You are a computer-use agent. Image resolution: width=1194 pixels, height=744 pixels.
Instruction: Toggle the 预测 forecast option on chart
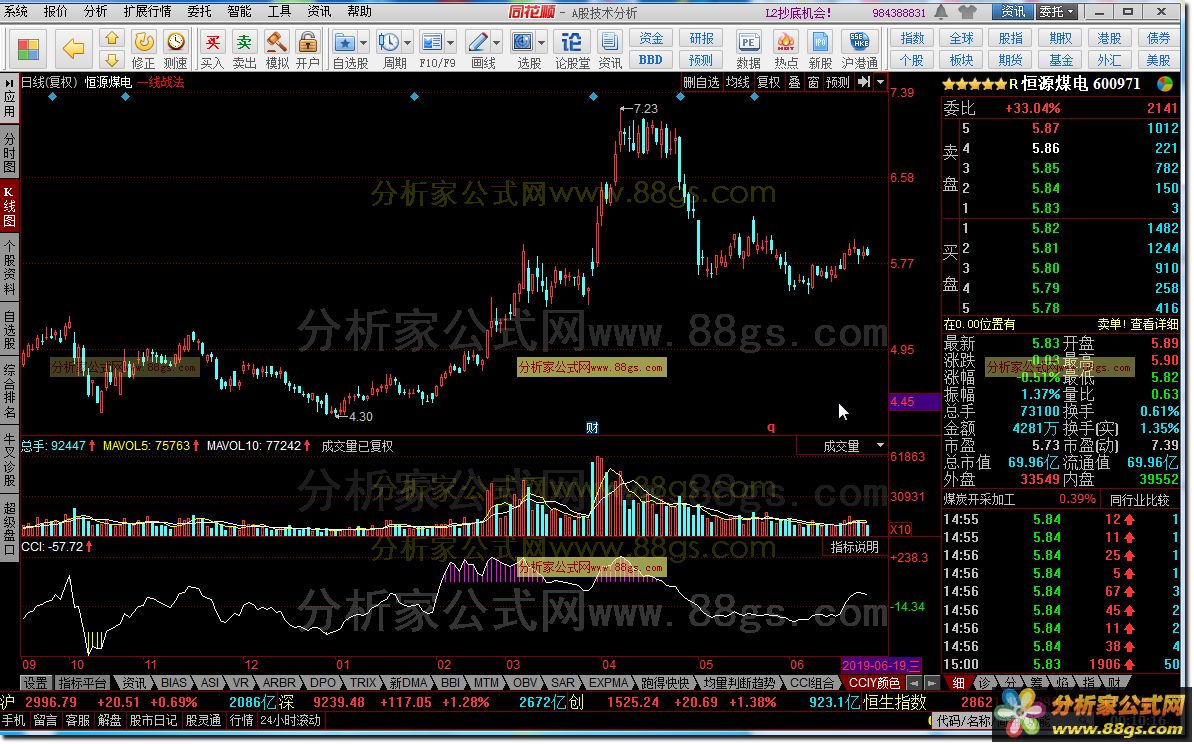point(838,82)
